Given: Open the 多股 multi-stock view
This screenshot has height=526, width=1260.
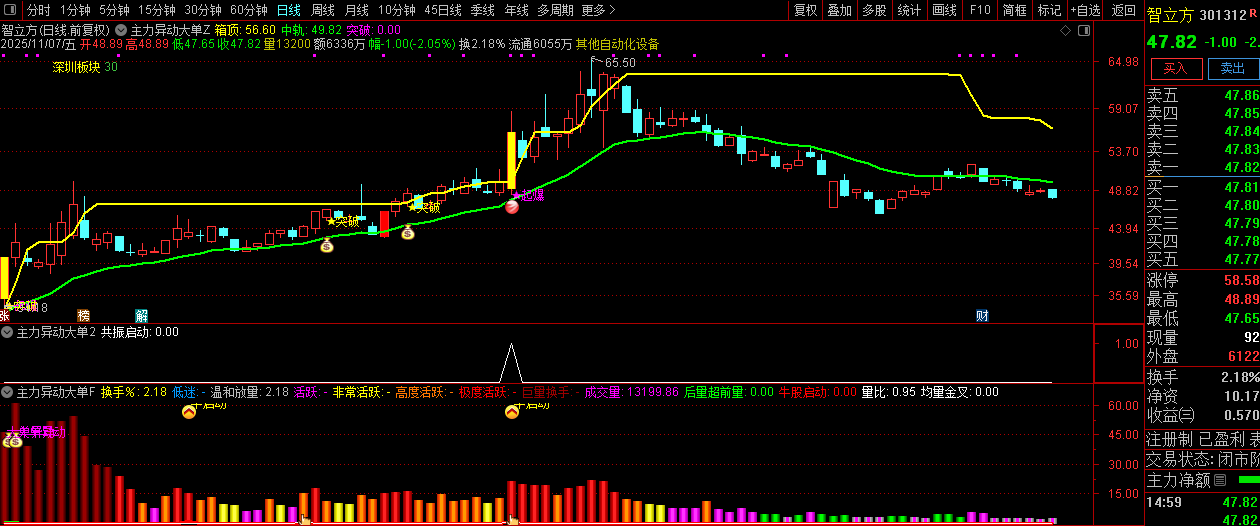Looking at the screenshot, I should point(874,10).
